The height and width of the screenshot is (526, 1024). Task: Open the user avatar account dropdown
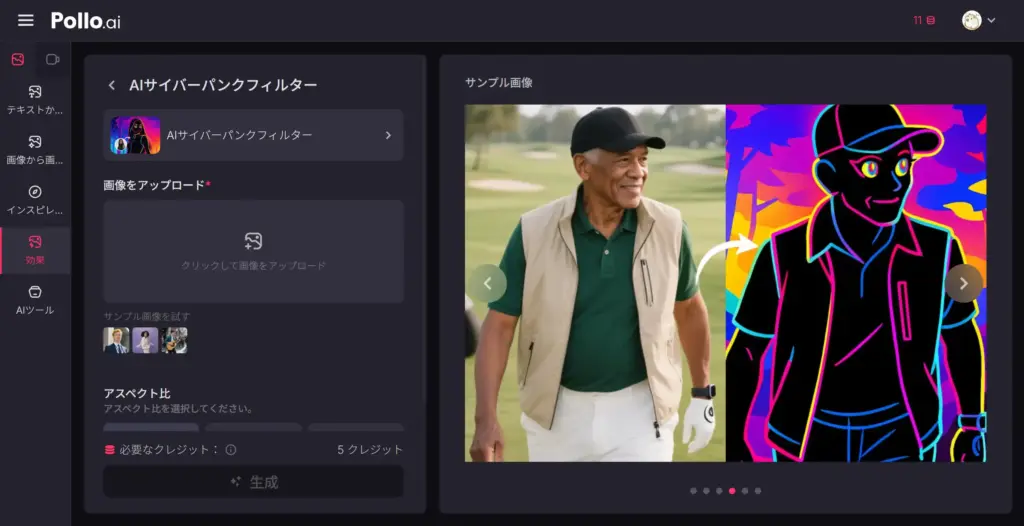pyautogui.click(x=978, y=21)
